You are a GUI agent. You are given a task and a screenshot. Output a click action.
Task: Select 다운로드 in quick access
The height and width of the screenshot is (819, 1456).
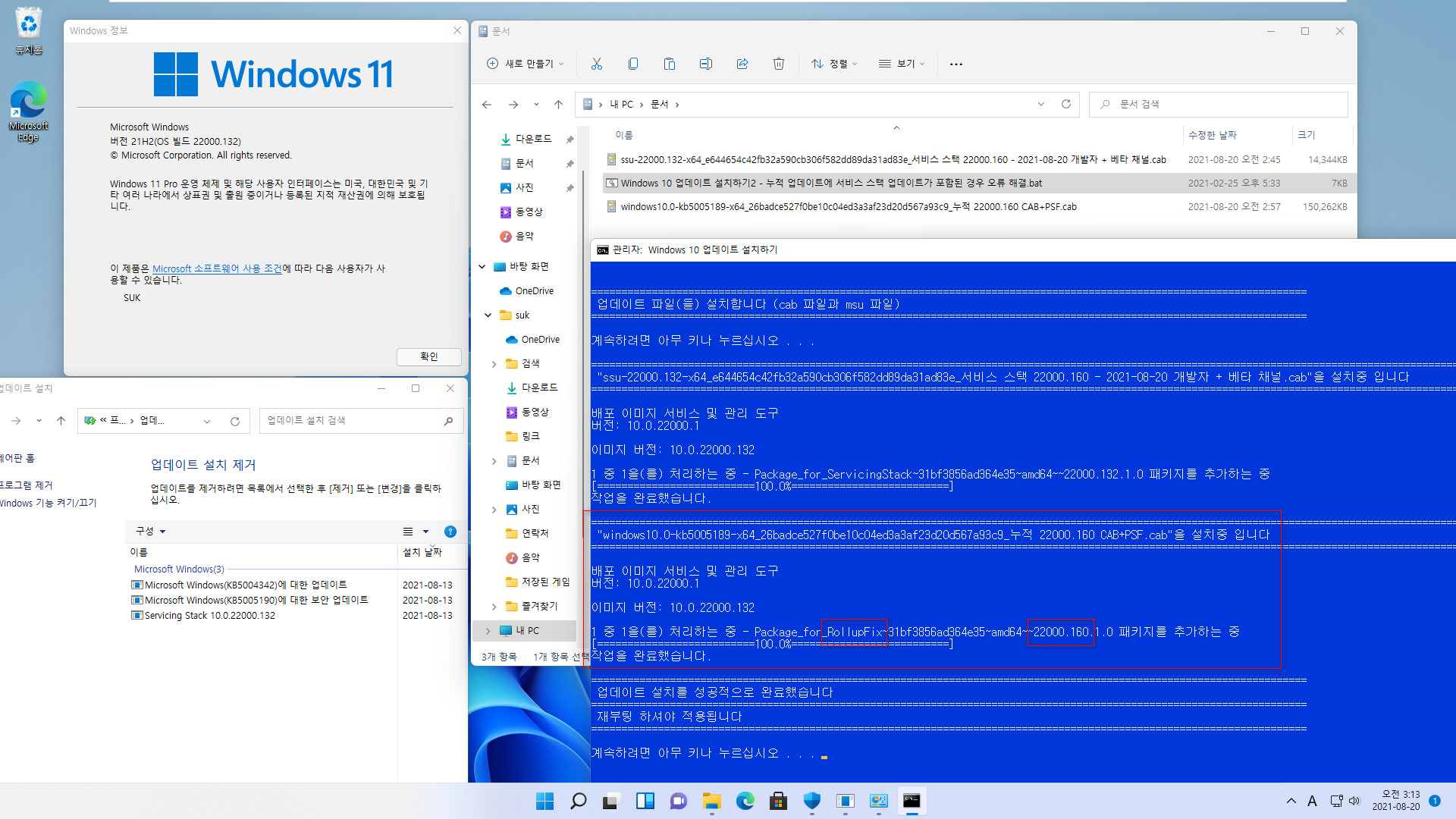(534, 140)
